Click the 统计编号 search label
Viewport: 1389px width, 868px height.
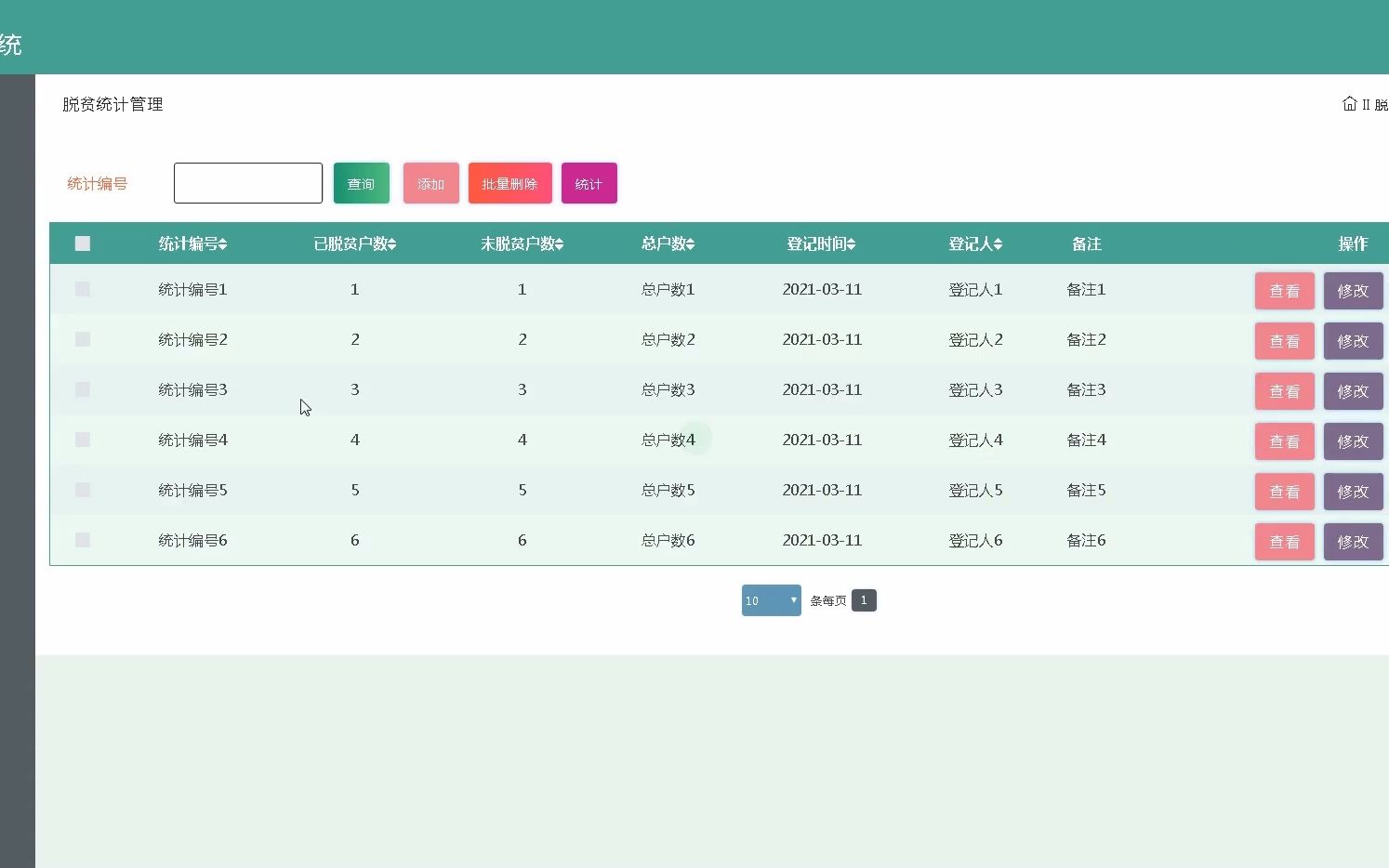point(98,183)
